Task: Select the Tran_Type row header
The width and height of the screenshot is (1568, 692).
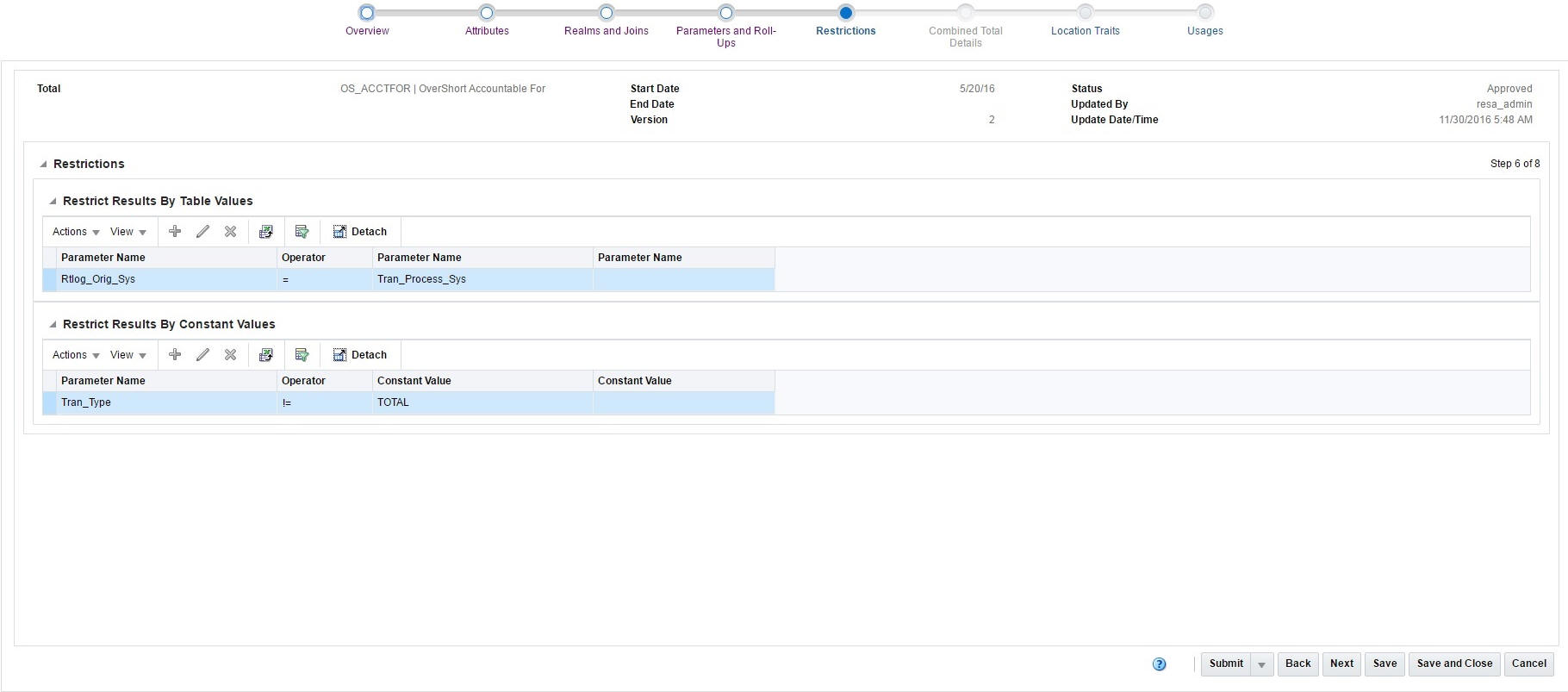Action: click(49, 402)
